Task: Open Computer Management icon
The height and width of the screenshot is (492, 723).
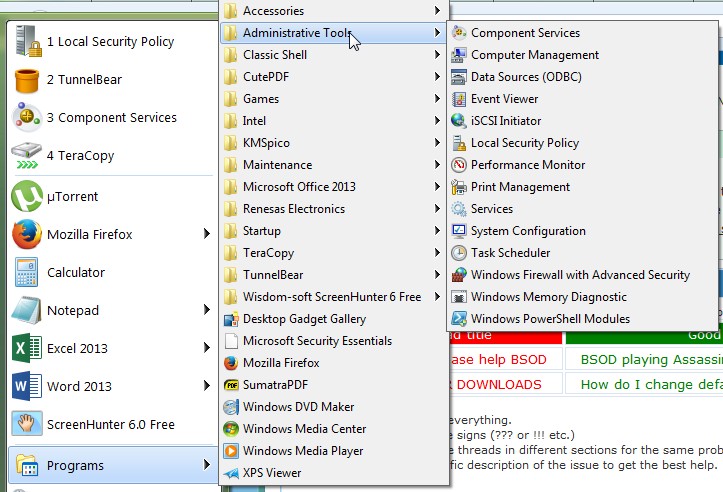Action: 459,55
